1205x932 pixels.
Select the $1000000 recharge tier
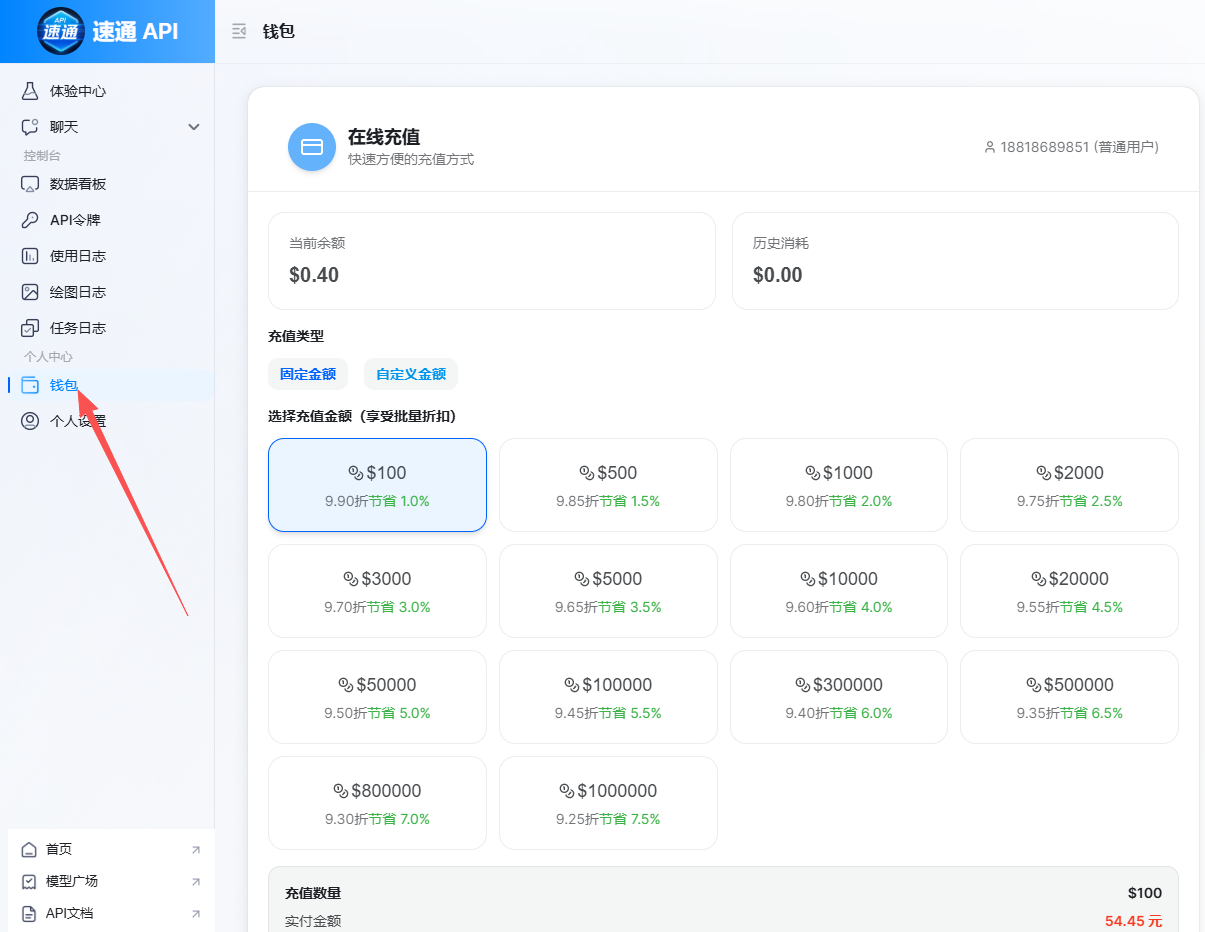tap(607, 802)
